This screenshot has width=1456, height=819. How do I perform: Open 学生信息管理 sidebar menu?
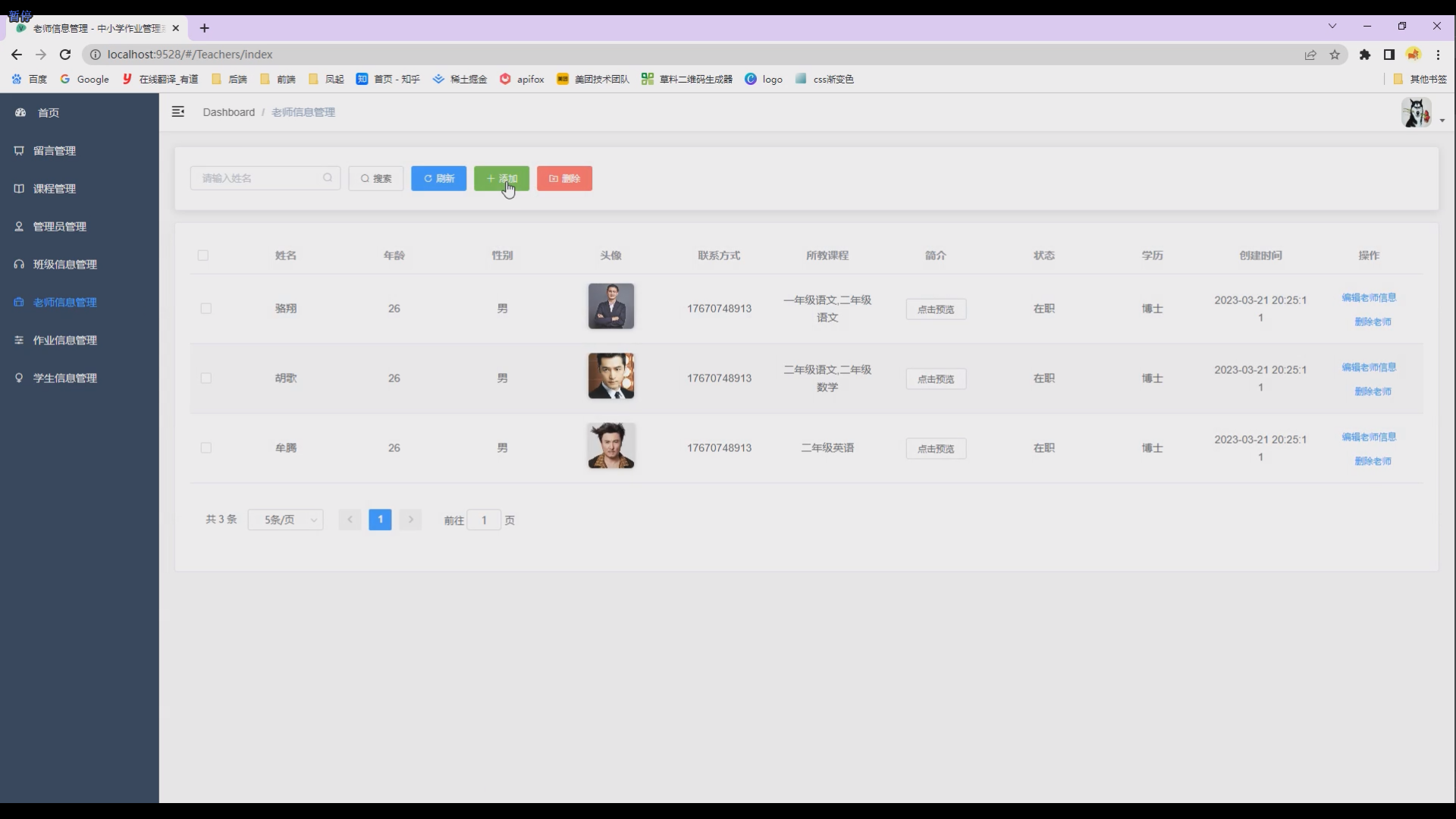point(64,378)
